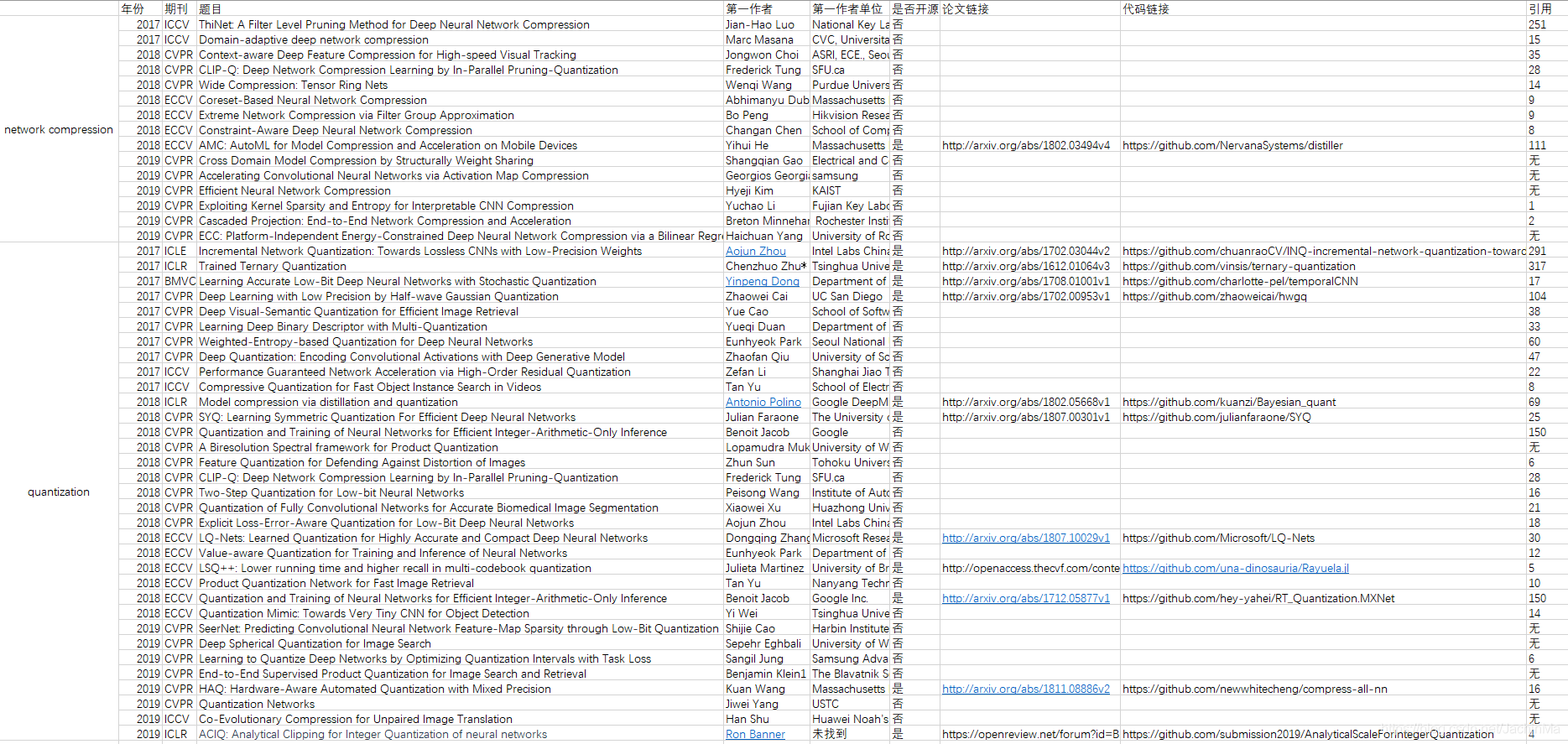Select the arxiv 1802.03494v4 paper link cell
The image size is (1568, 744).
[1029, 145]
